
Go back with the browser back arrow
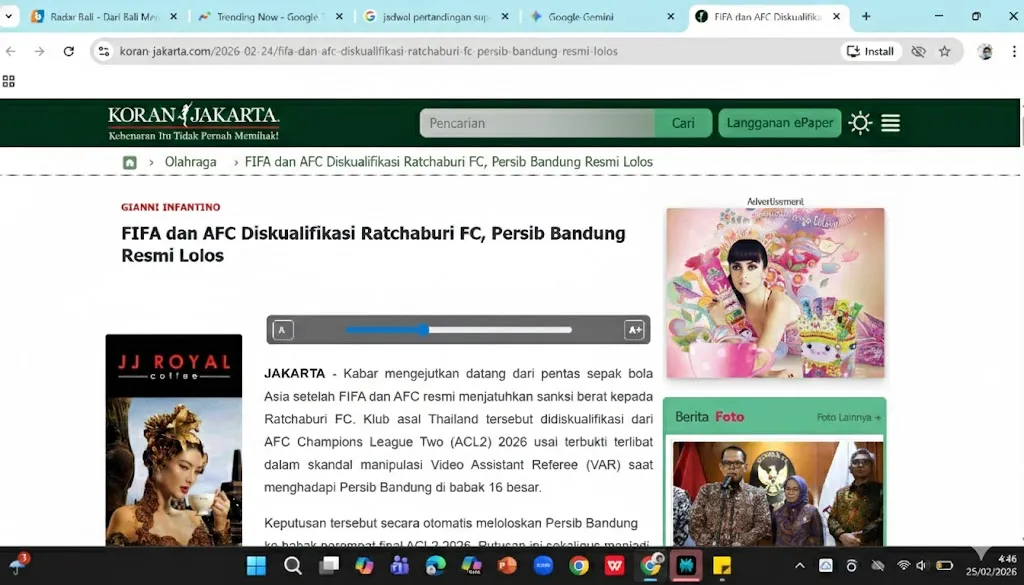[x=10, y=51]
